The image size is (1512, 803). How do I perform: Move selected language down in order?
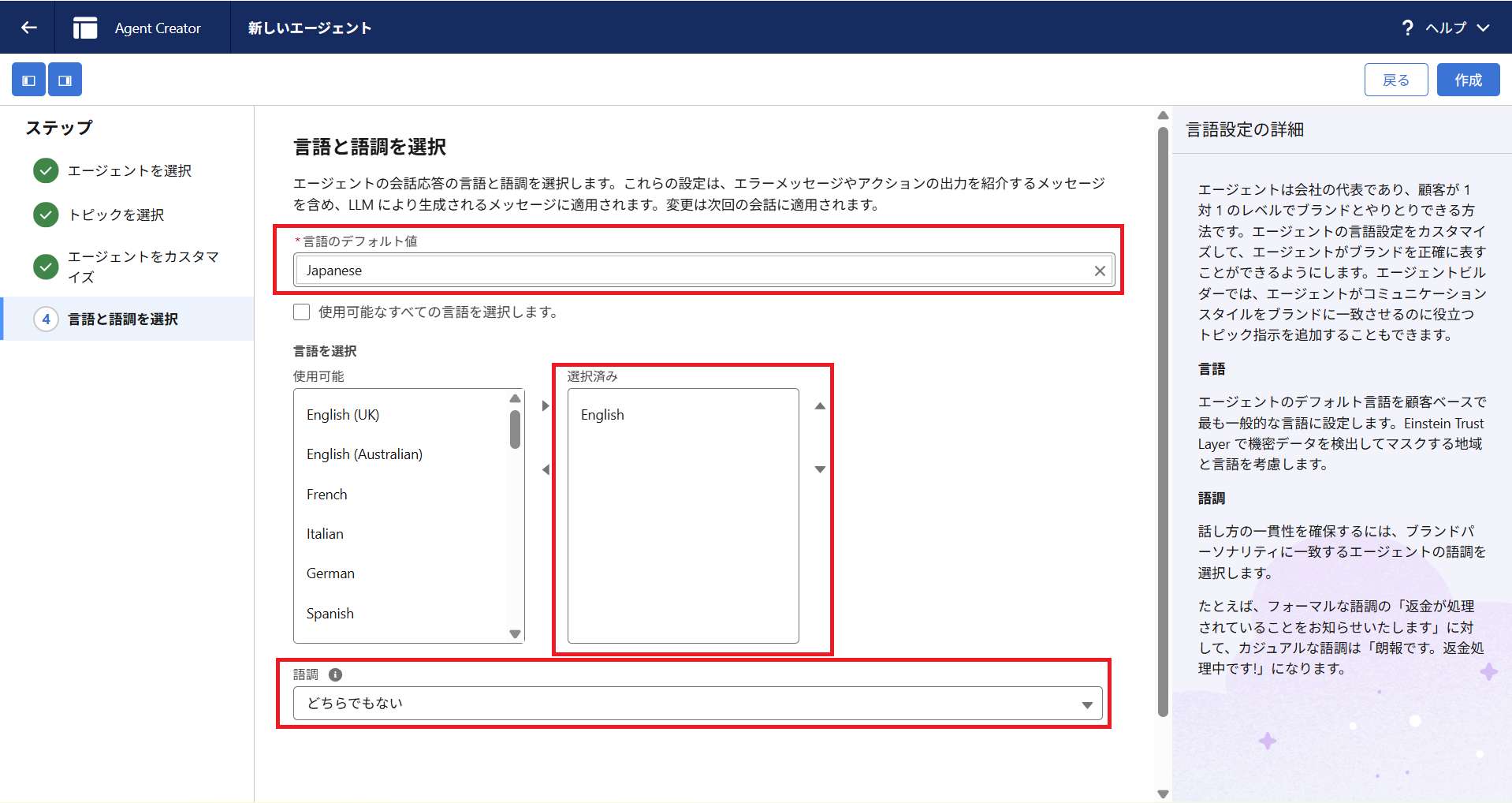[x=820, y=469]
